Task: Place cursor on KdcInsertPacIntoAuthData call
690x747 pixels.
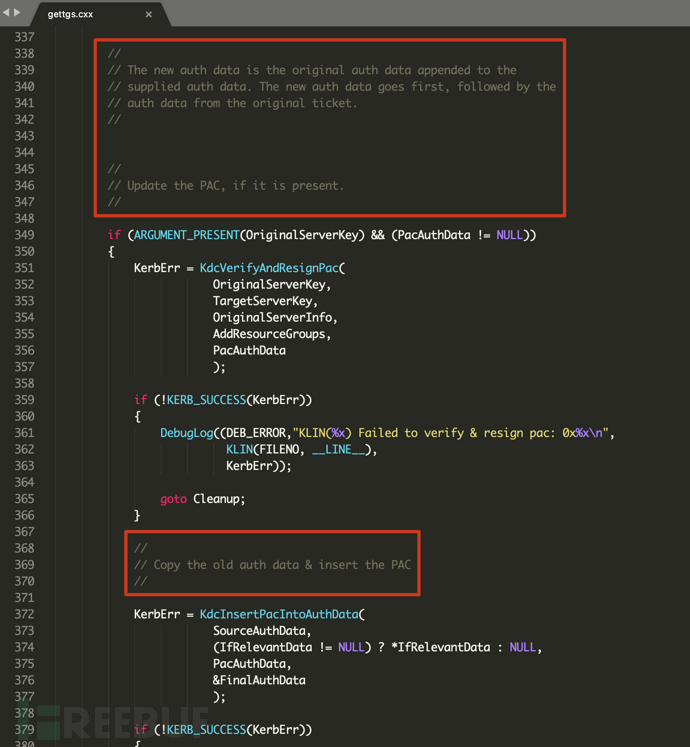Action: pos(279,614)
